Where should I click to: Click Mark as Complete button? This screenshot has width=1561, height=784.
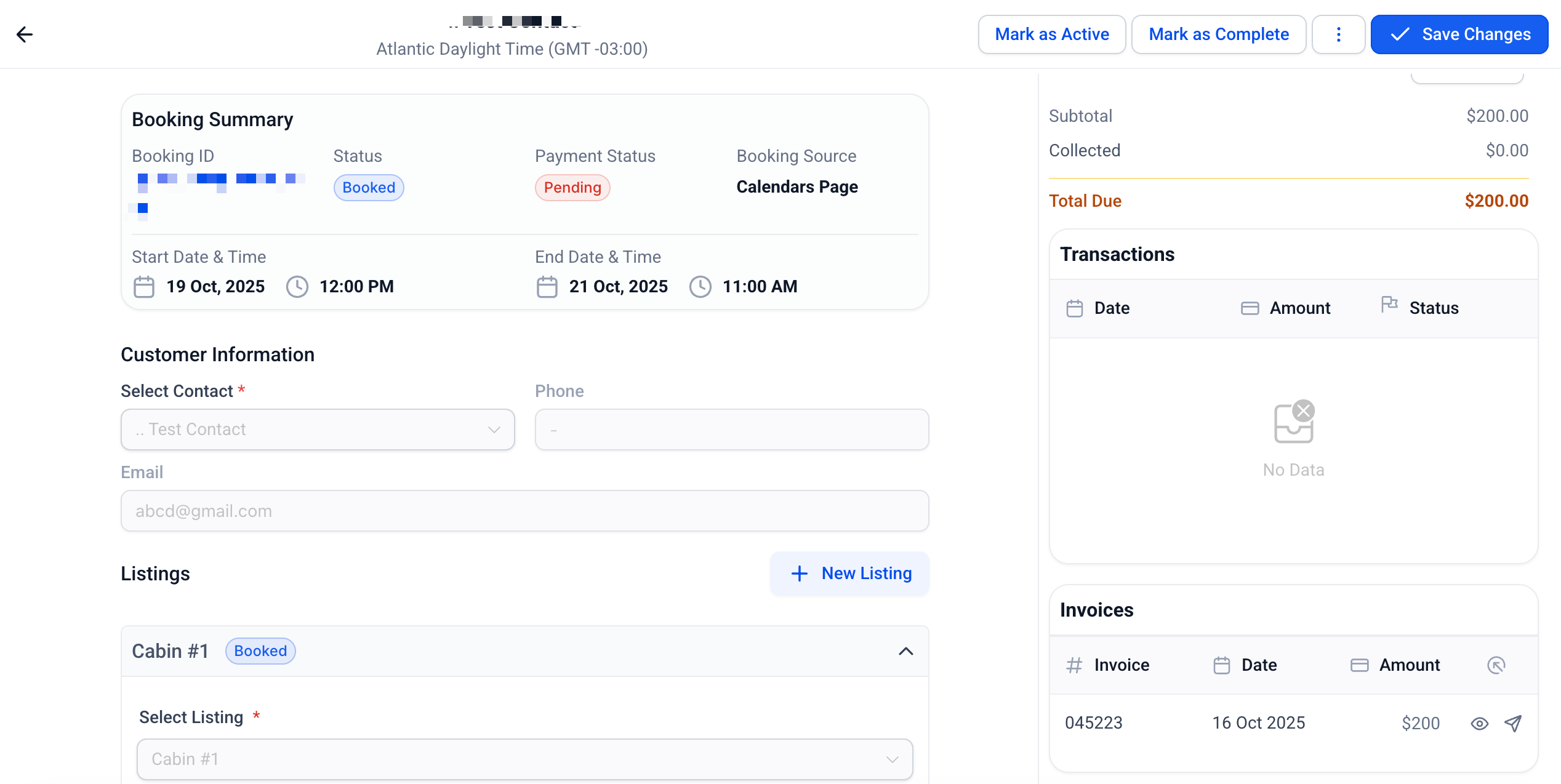pos(1218,34)
